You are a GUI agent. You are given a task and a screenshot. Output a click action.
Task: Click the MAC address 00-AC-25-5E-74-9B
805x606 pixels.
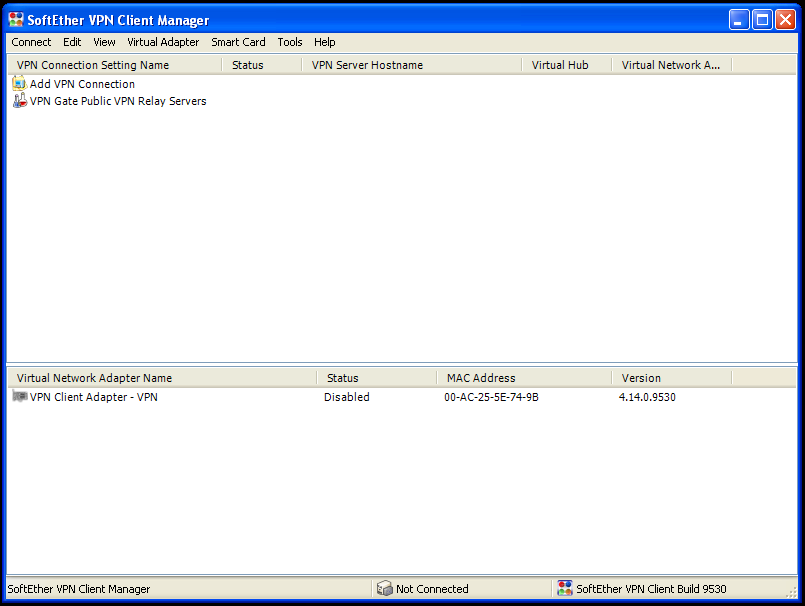point(491,397)
